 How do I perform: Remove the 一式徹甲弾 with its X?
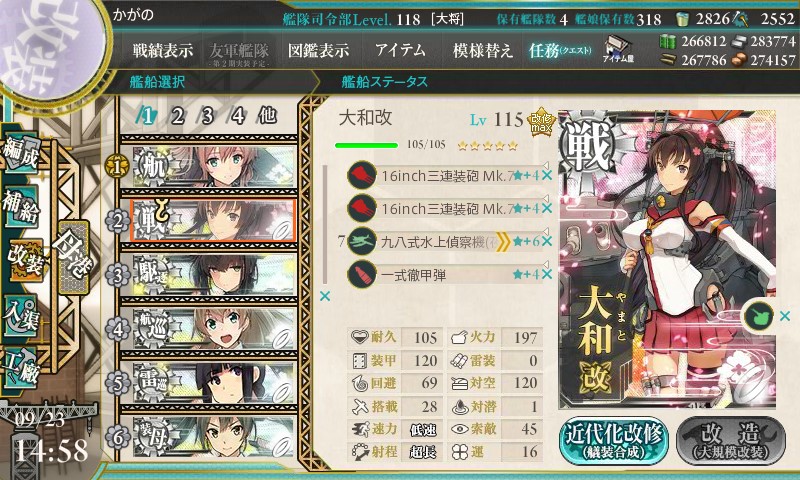(x=547, y=274)
